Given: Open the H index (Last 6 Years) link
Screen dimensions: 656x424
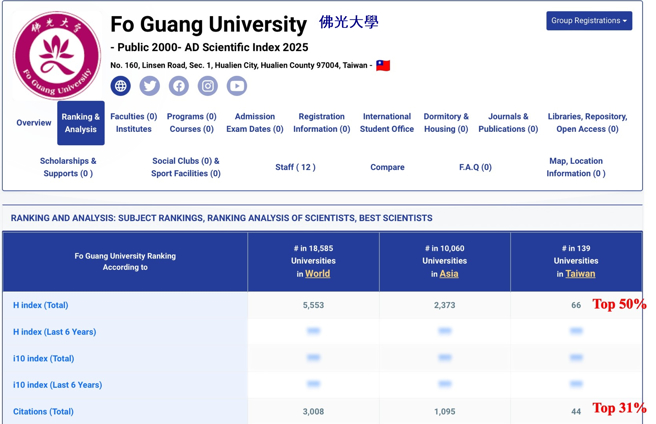Looking at the screenshot, I should pyautogui.click(x=54, y=332).
